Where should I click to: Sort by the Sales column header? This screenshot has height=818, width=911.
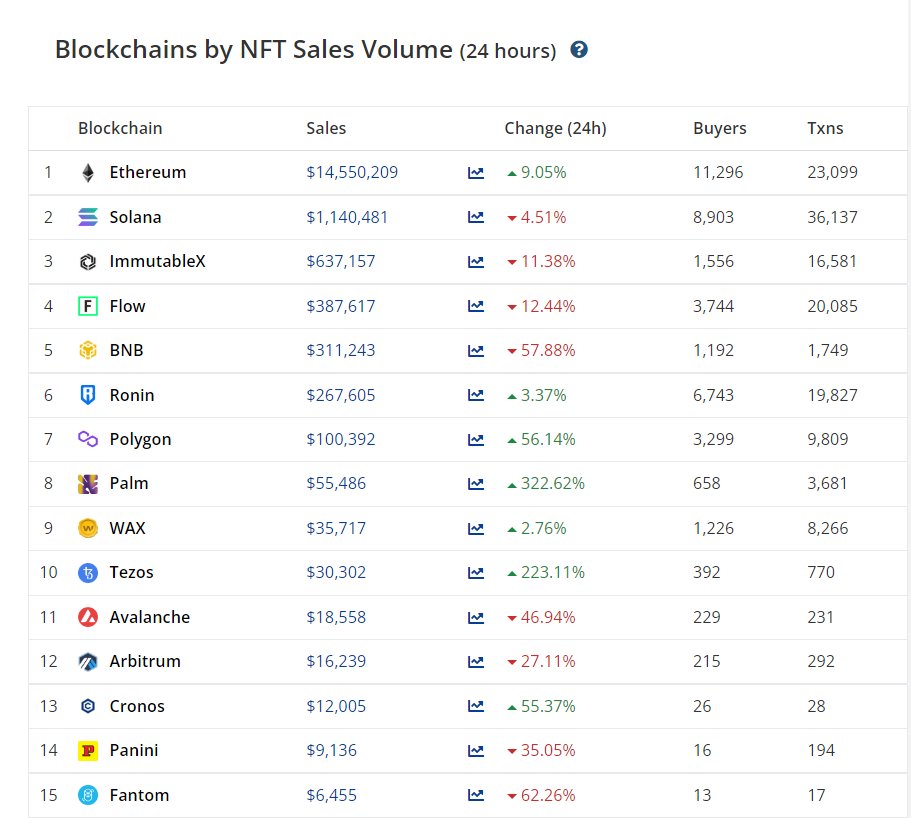click(326, 128)
